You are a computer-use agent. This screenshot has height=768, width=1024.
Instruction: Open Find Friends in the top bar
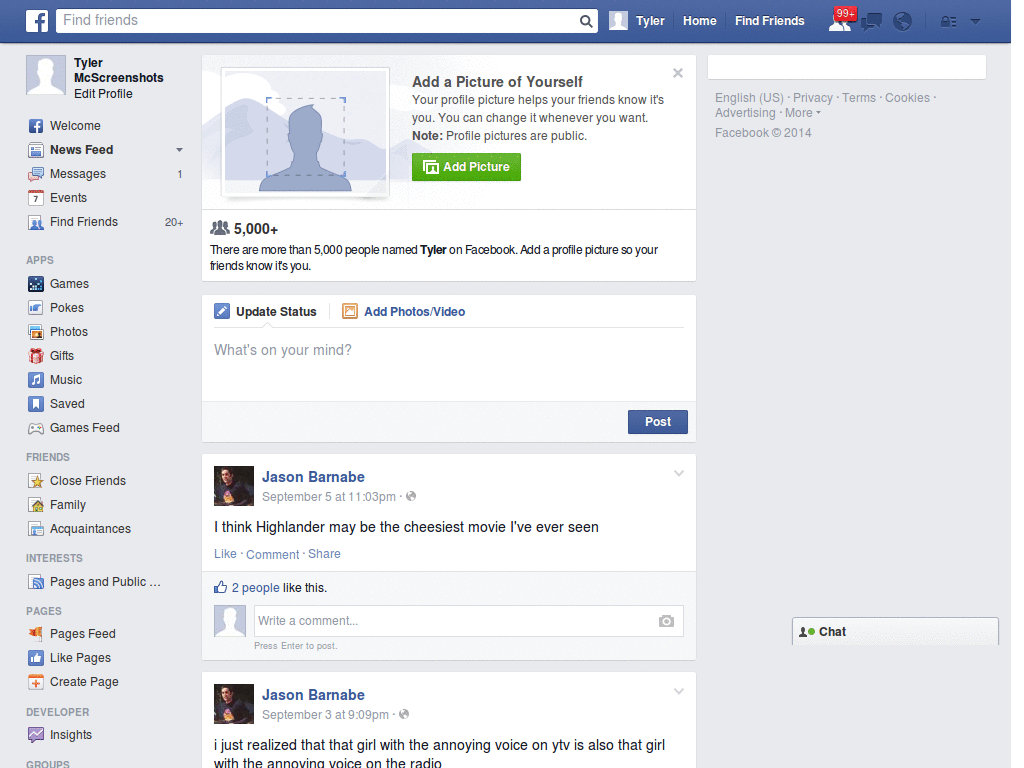(769, 21)
